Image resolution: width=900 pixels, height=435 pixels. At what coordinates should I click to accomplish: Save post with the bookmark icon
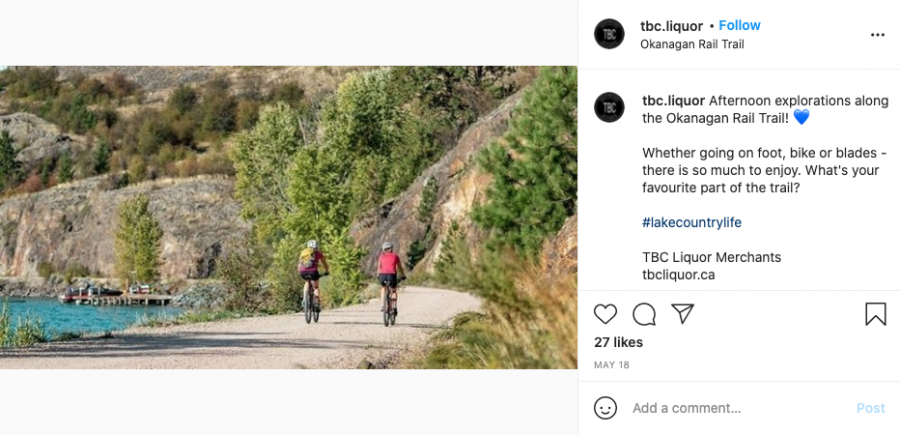875,314
